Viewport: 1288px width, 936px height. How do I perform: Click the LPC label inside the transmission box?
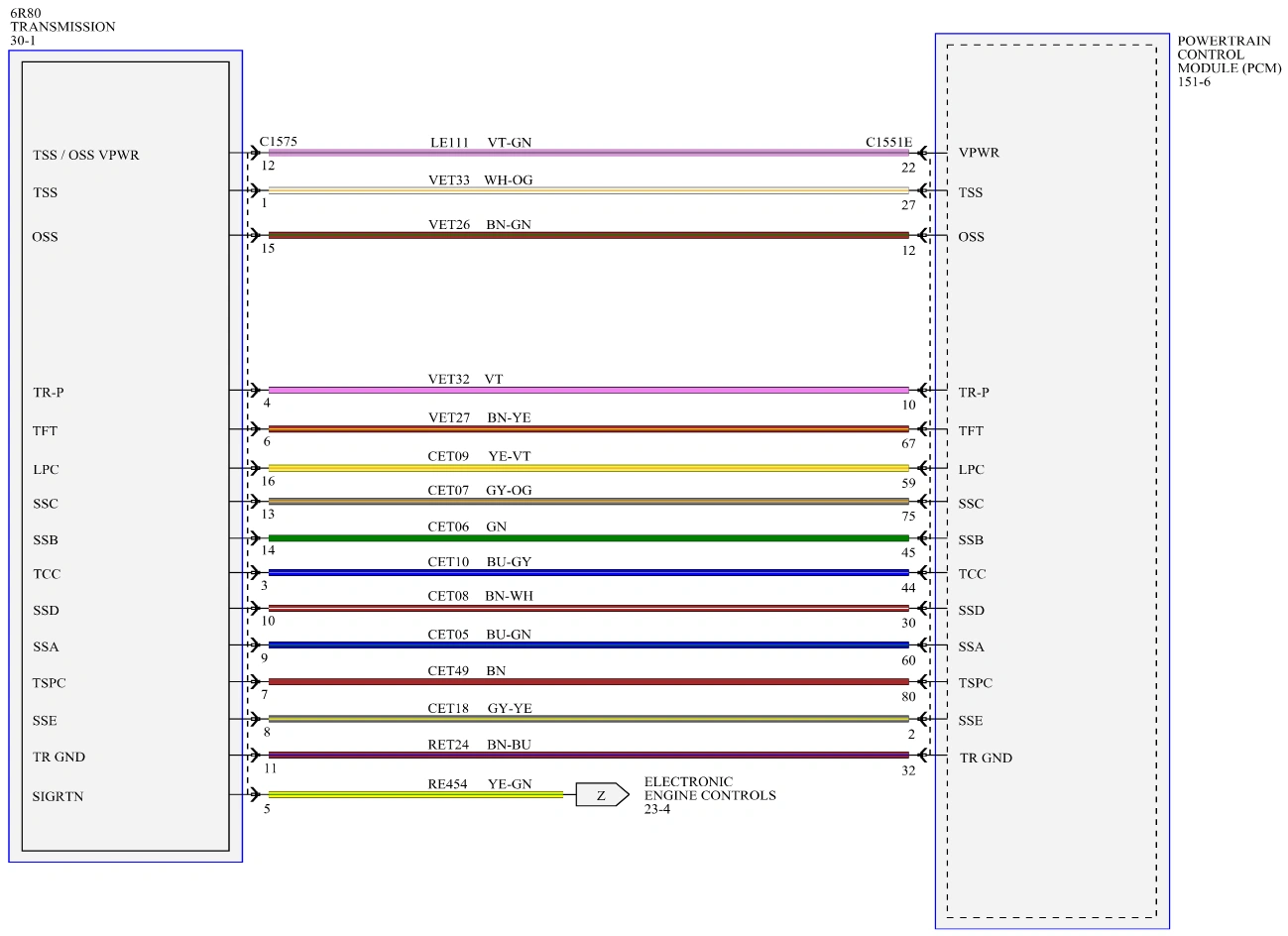(46, 469)
